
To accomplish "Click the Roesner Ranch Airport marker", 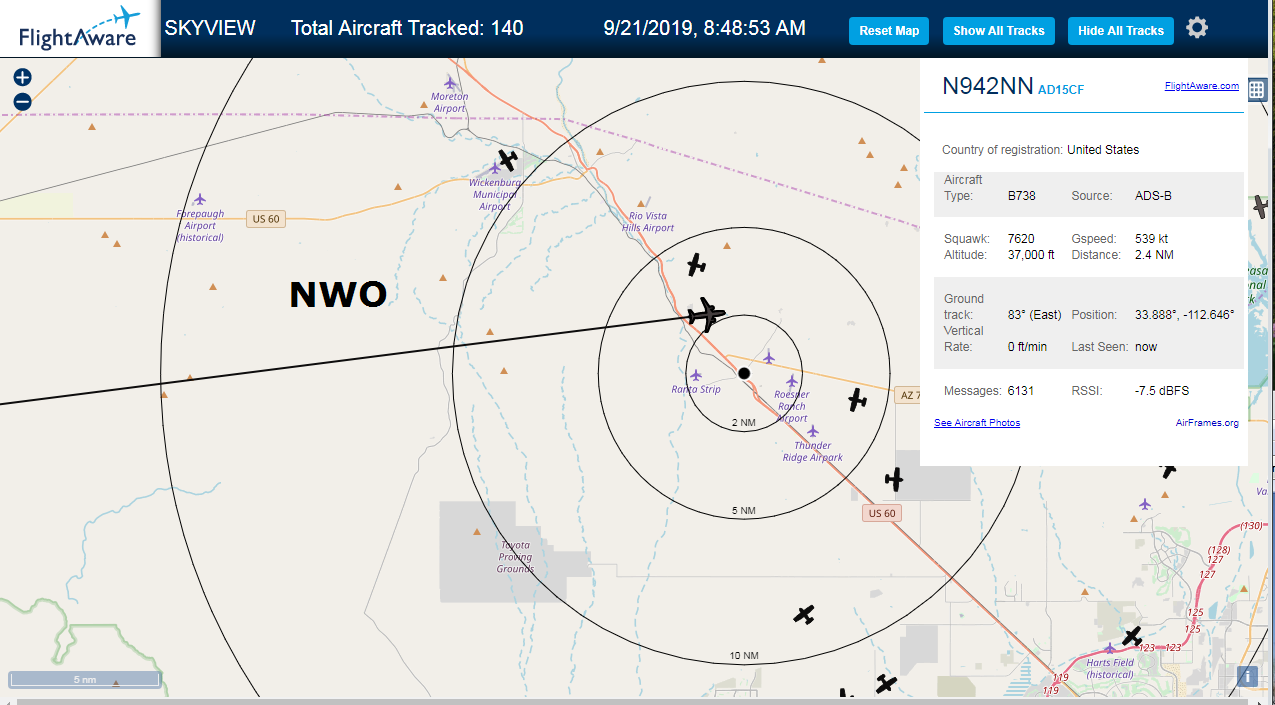I will pos(792,381).
